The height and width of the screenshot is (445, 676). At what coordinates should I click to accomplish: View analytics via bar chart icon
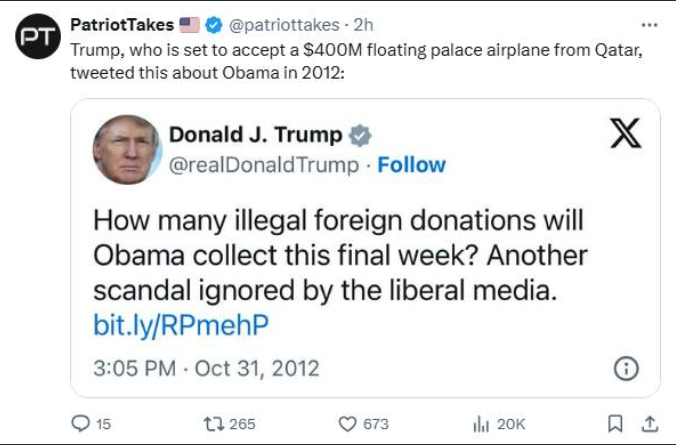[481, 424]
